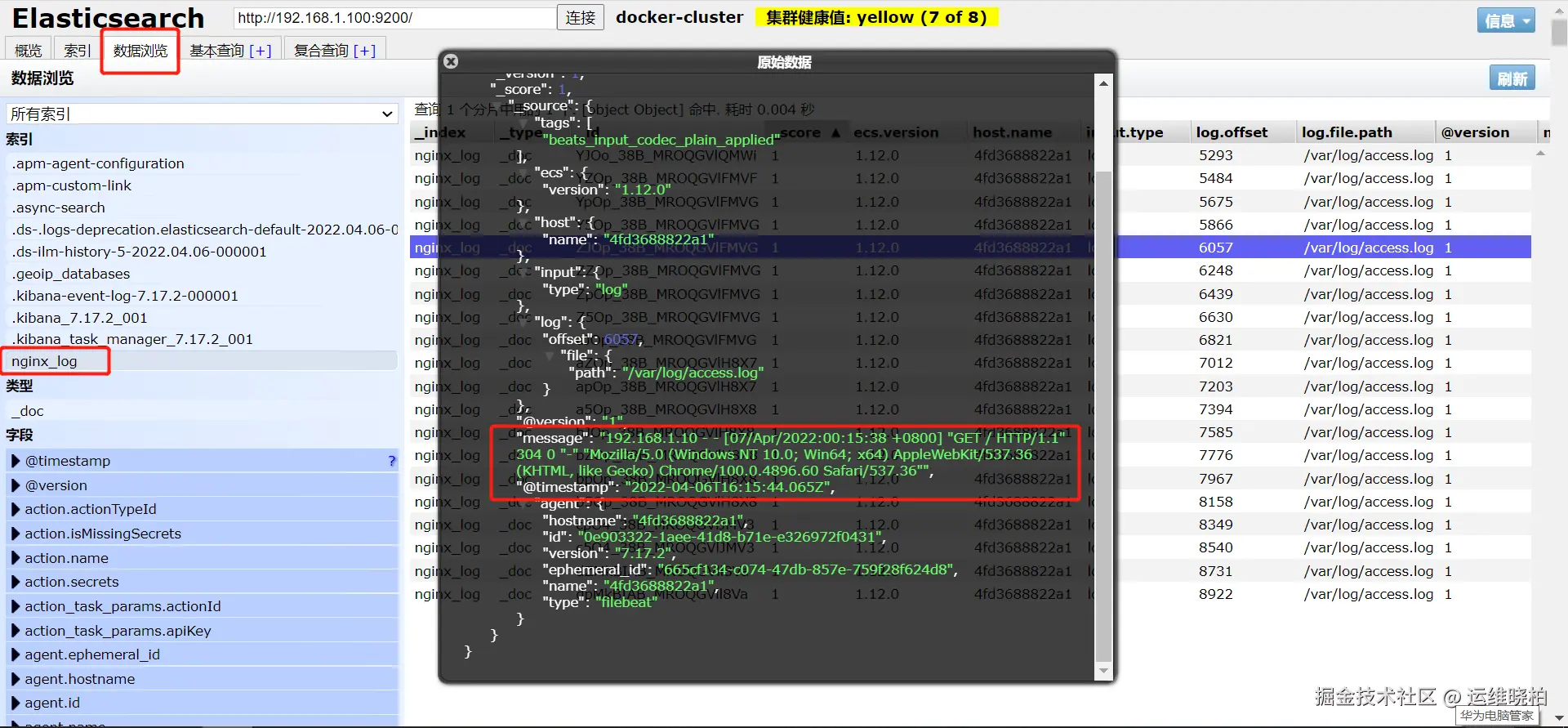This screenshot has height=728, width=1568.
Task: Select the .geoip_databases index
Action: tap(202, 274)
